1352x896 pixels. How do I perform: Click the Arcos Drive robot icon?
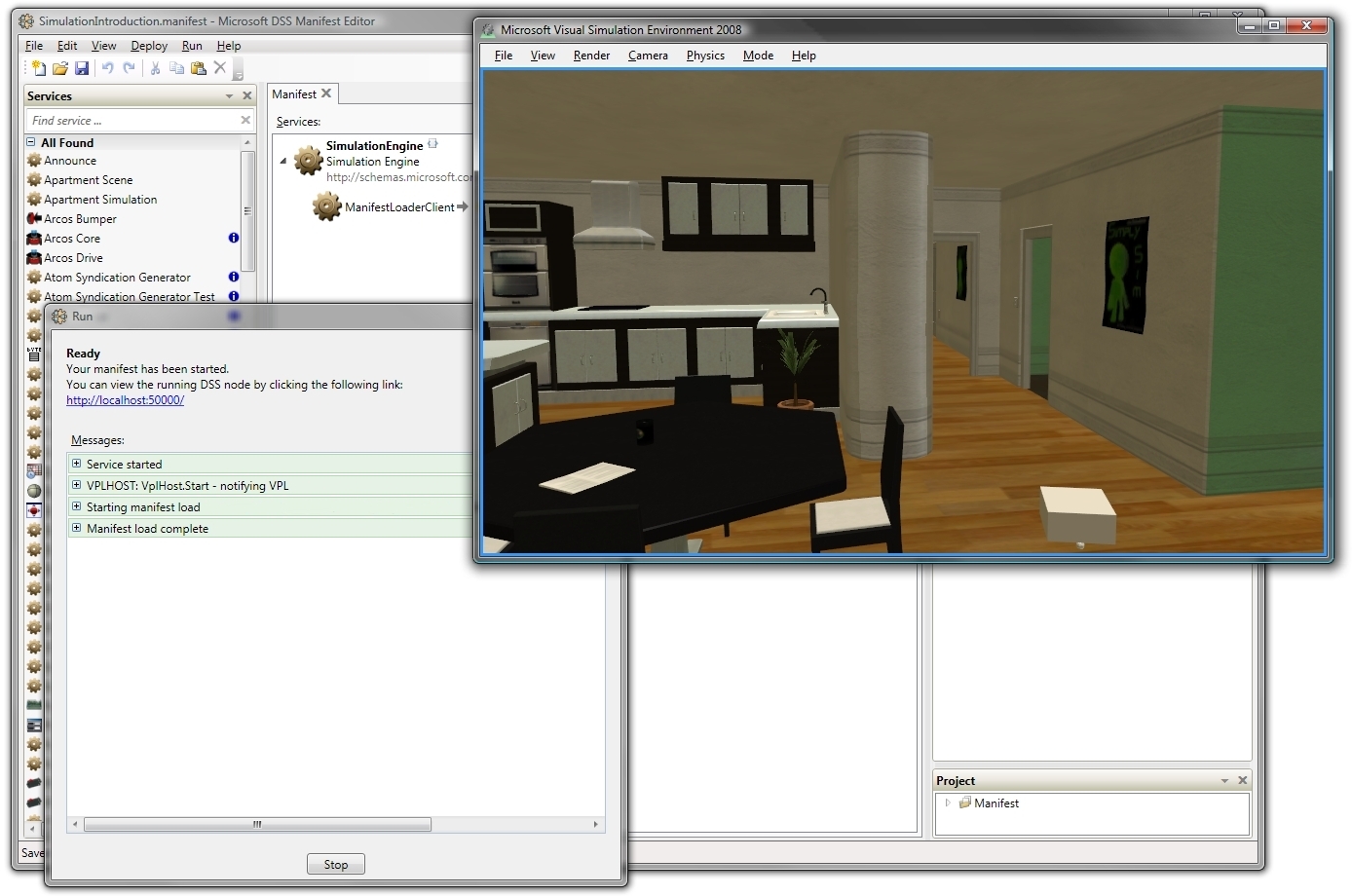pos(34,258)
